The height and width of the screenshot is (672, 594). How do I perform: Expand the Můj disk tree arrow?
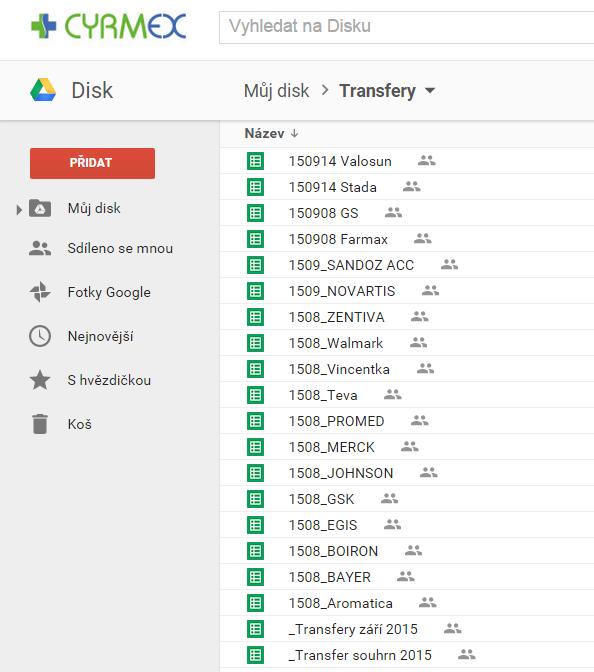pyautogui.click(x=19, y=210)
